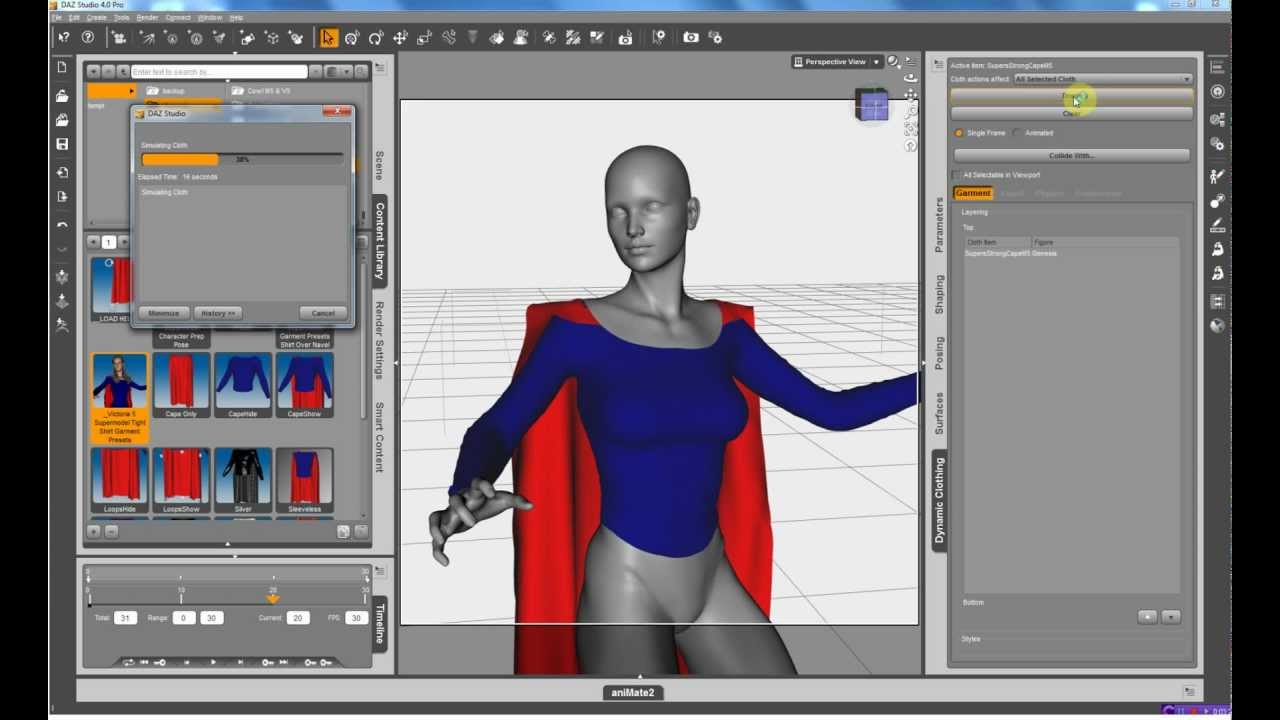The image size is (1280, 720).
Task: Click the Simulating Cloth progress bar
Action: [x=242, y=160]
